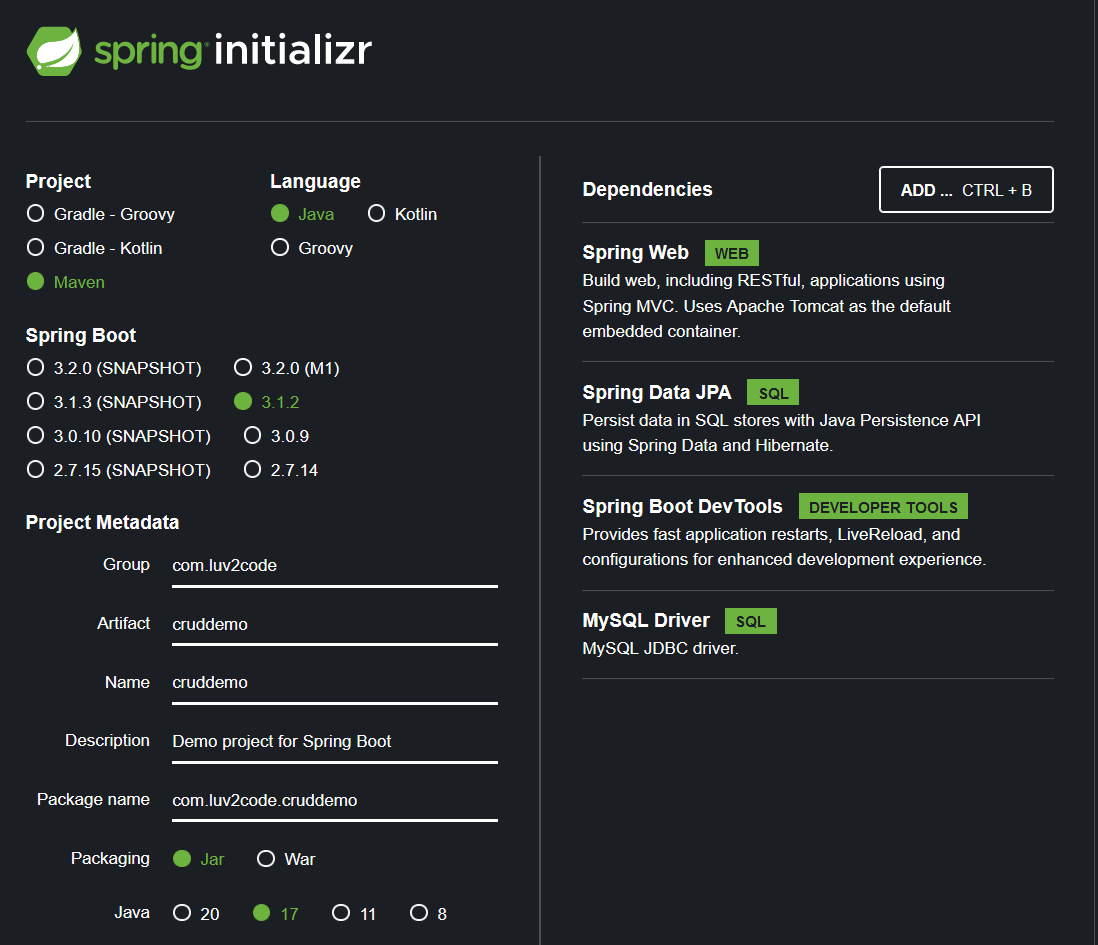The width and height of the screenshot is (1098, 945).
Task: Click the Spring Boot DevTools dependency
Action: coord(818,533)
